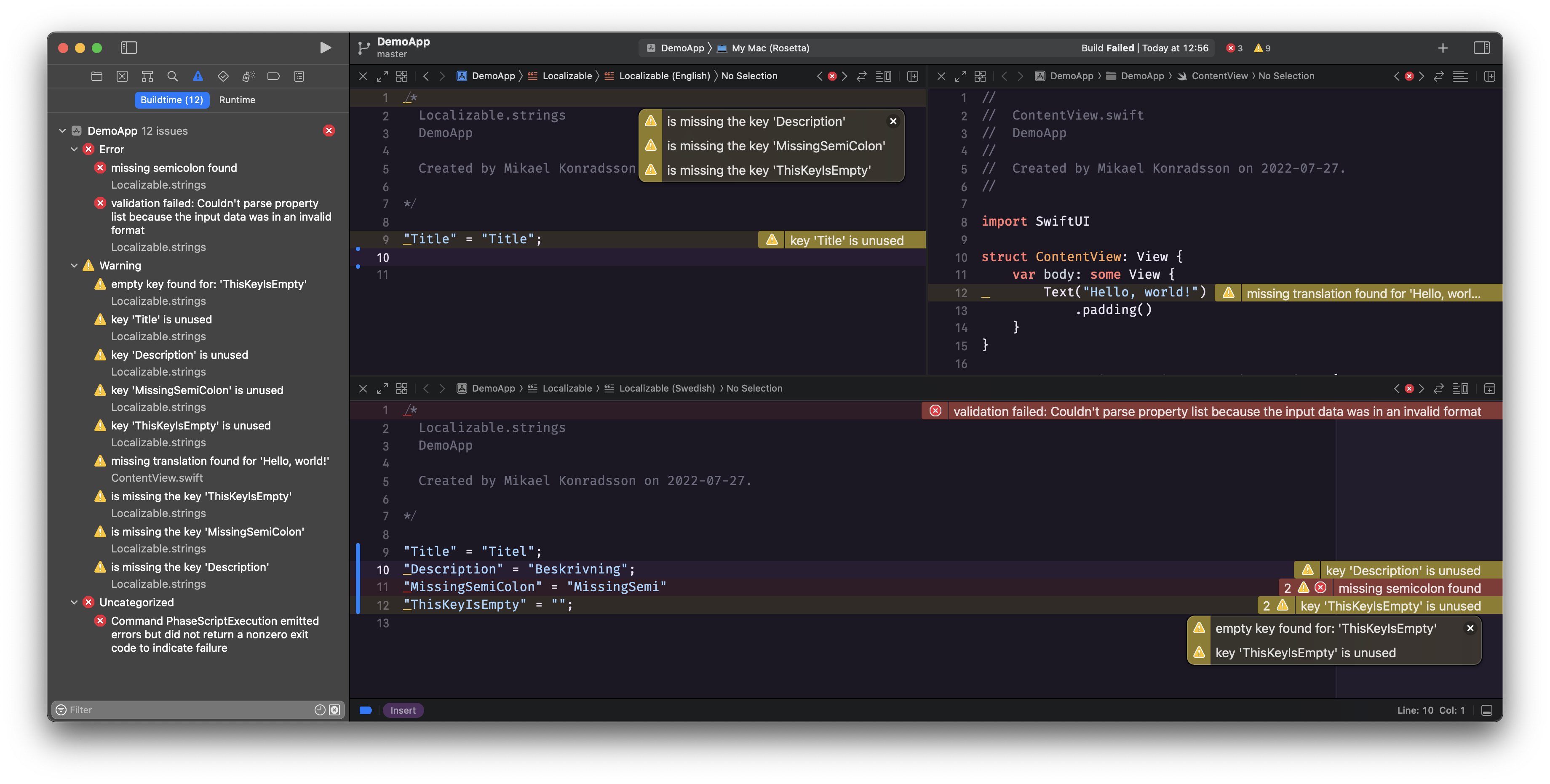
Task: Click 'missing translation found for Hello world' warning
Action: pos(1360,293)
